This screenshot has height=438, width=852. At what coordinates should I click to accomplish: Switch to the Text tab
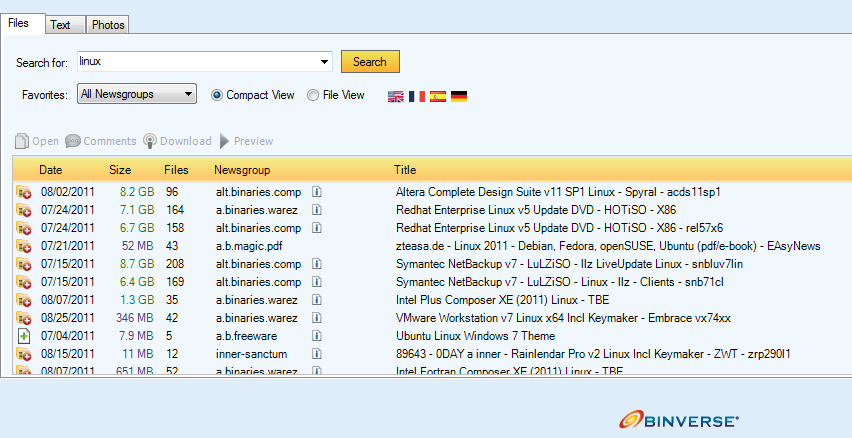[65, 25]
